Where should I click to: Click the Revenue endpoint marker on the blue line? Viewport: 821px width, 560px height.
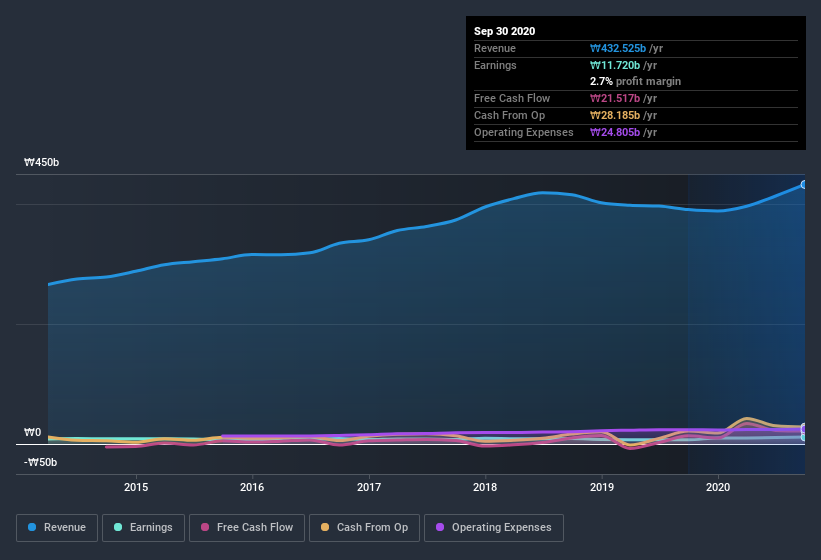tap(804, 185)
